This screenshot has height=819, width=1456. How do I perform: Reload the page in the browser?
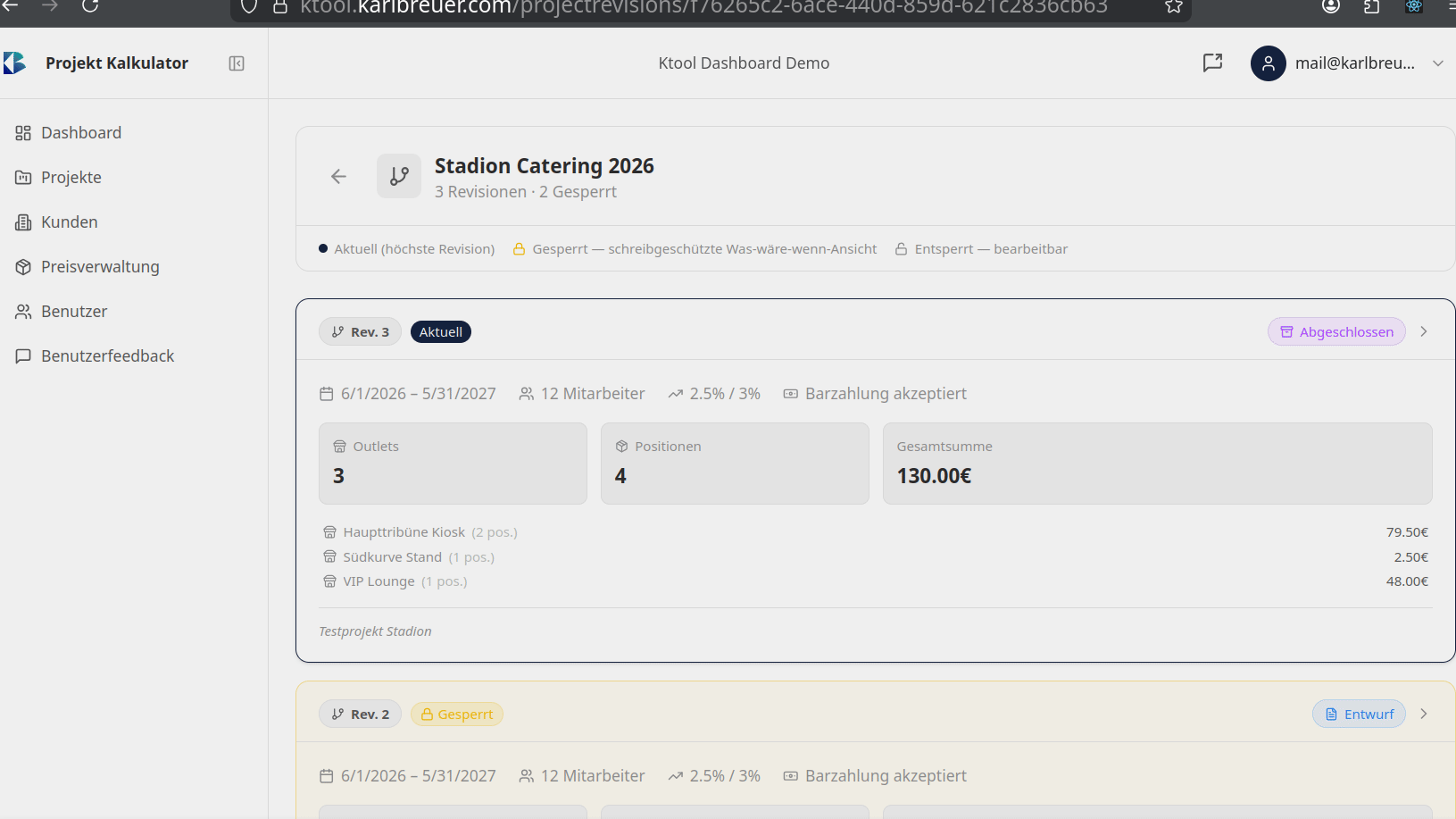coord(90,6)
